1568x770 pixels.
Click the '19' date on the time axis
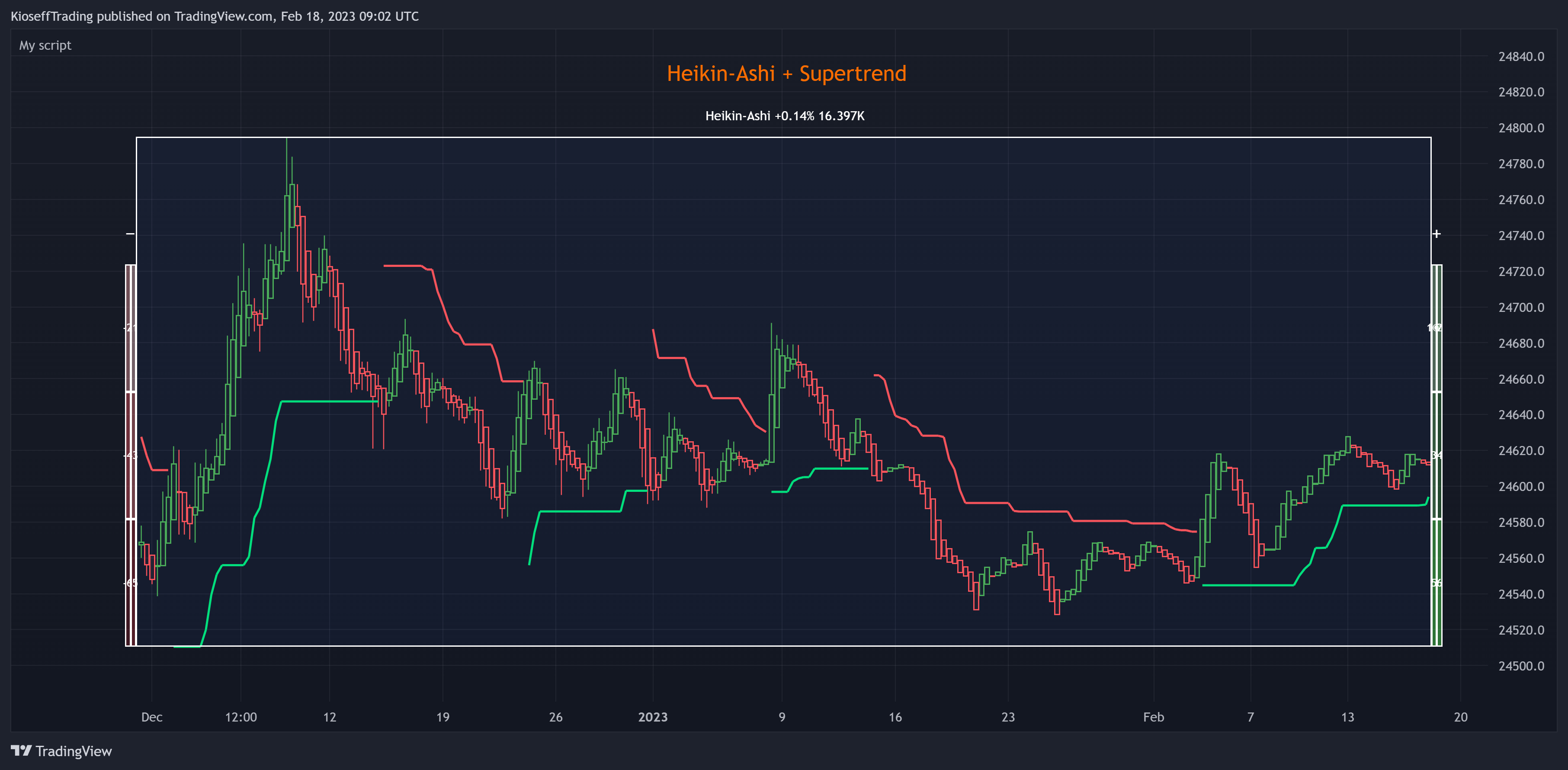[443, 717]
